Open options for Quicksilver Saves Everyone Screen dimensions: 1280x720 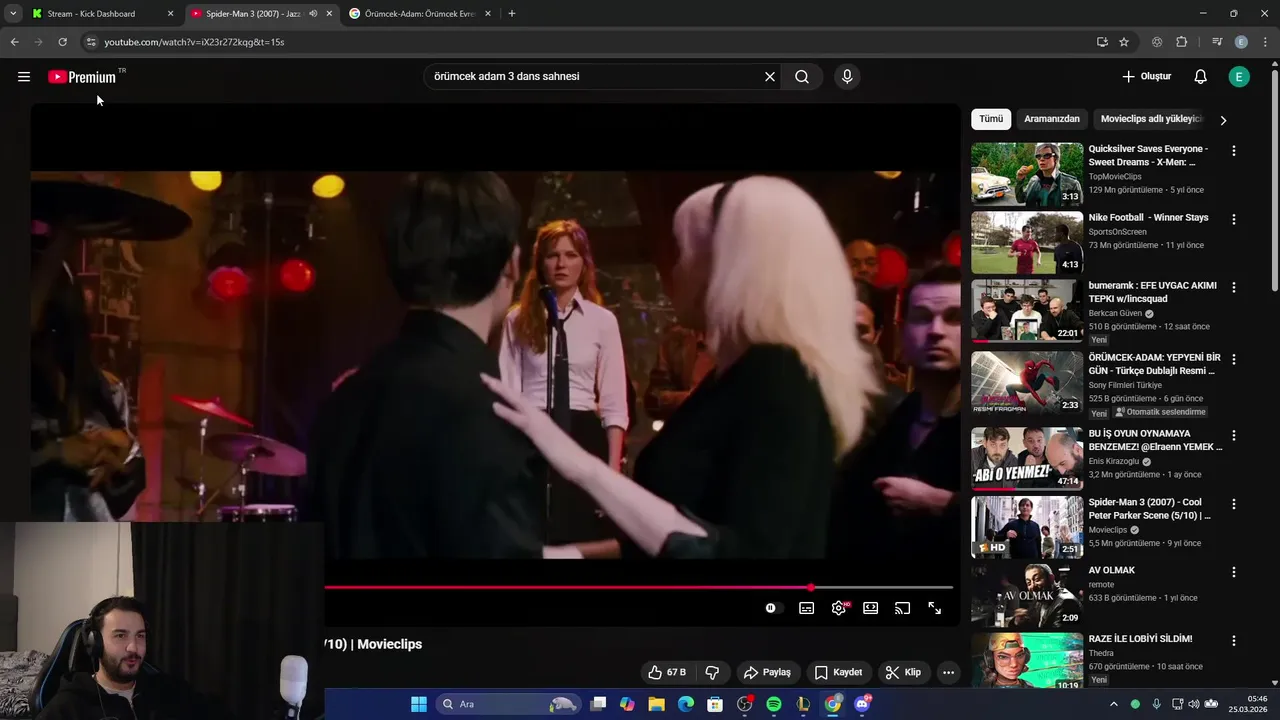[1233, 151]
